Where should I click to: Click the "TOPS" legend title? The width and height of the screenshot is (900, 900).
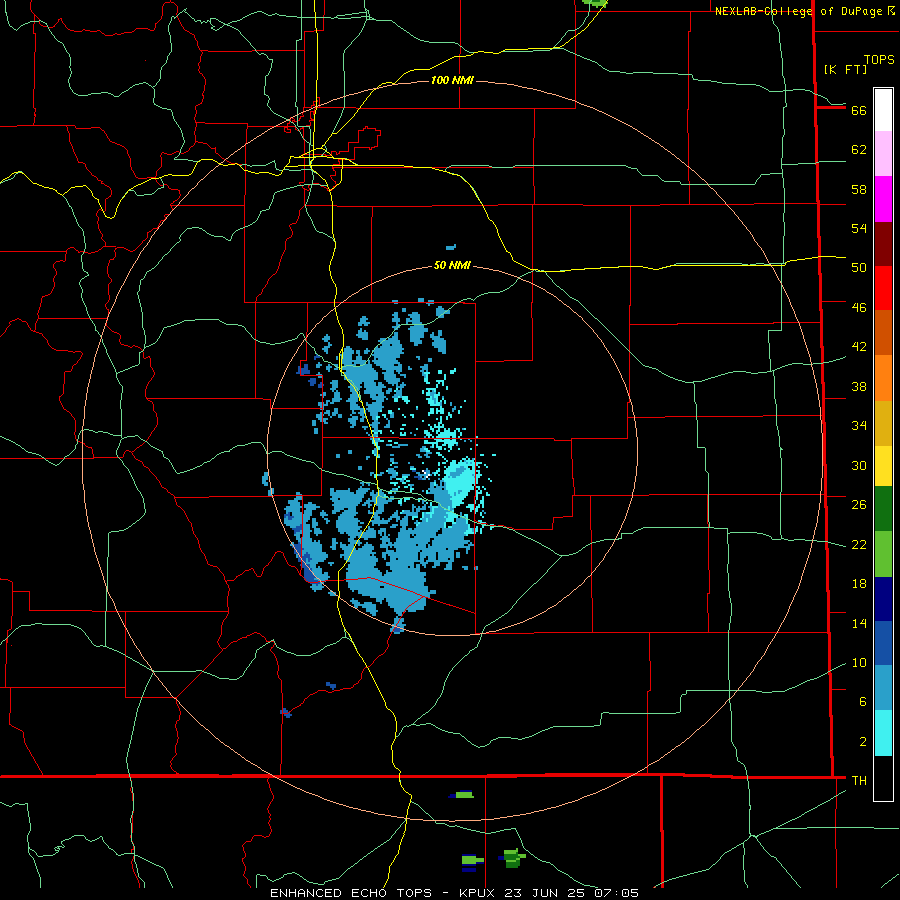879,59
